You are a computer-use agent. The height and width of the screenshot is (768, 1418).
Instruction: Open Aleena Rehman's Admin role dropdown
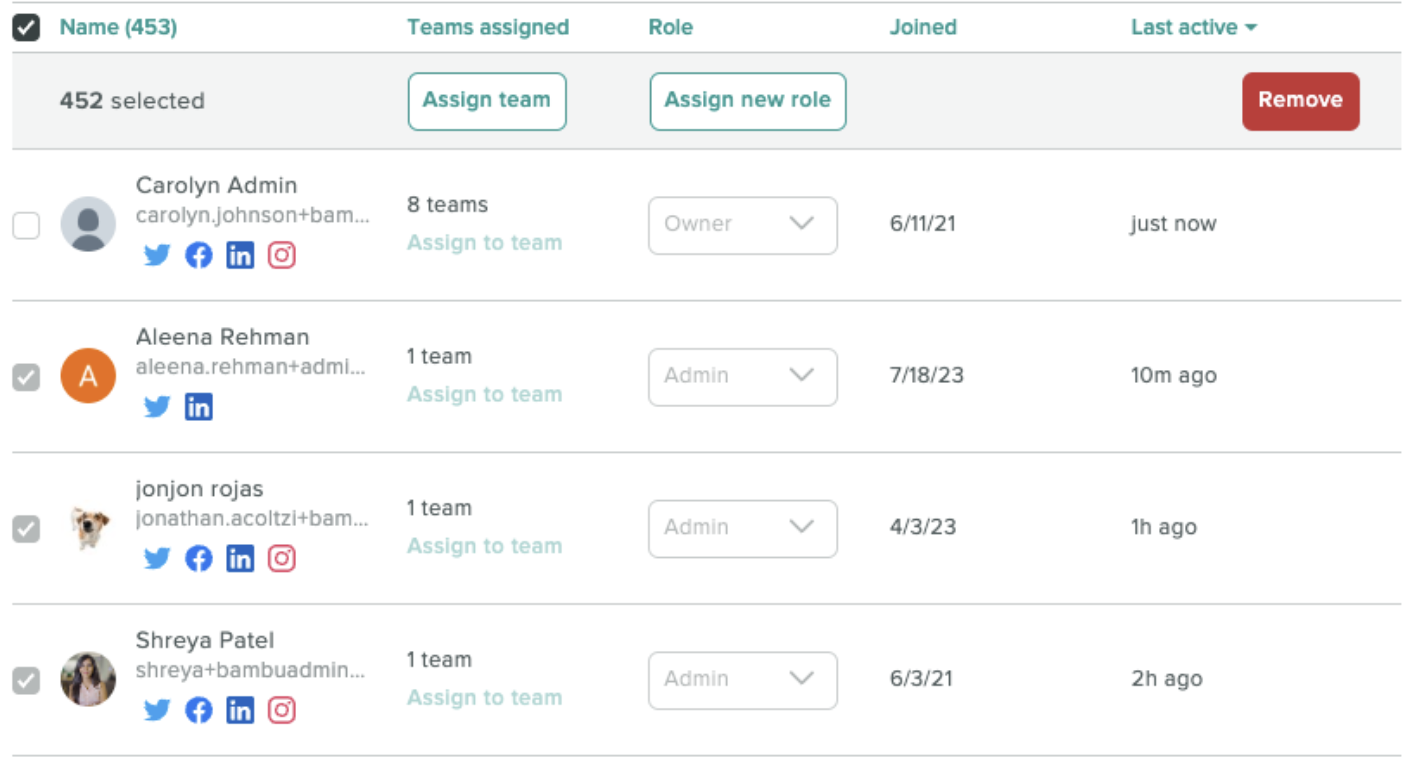pos(742,377)
